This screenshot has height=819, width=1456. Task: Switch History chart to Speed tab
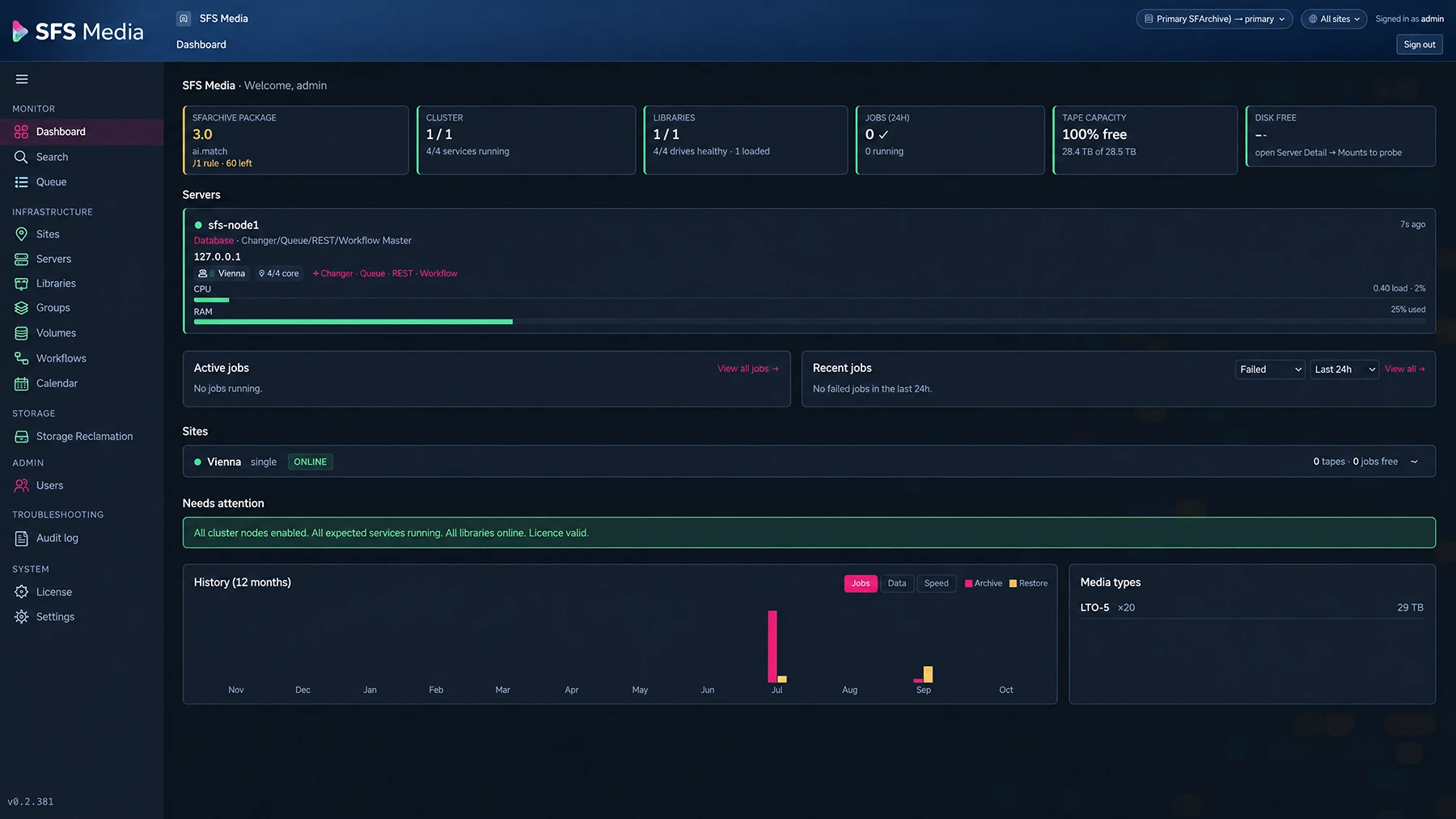tap(937, 584)
